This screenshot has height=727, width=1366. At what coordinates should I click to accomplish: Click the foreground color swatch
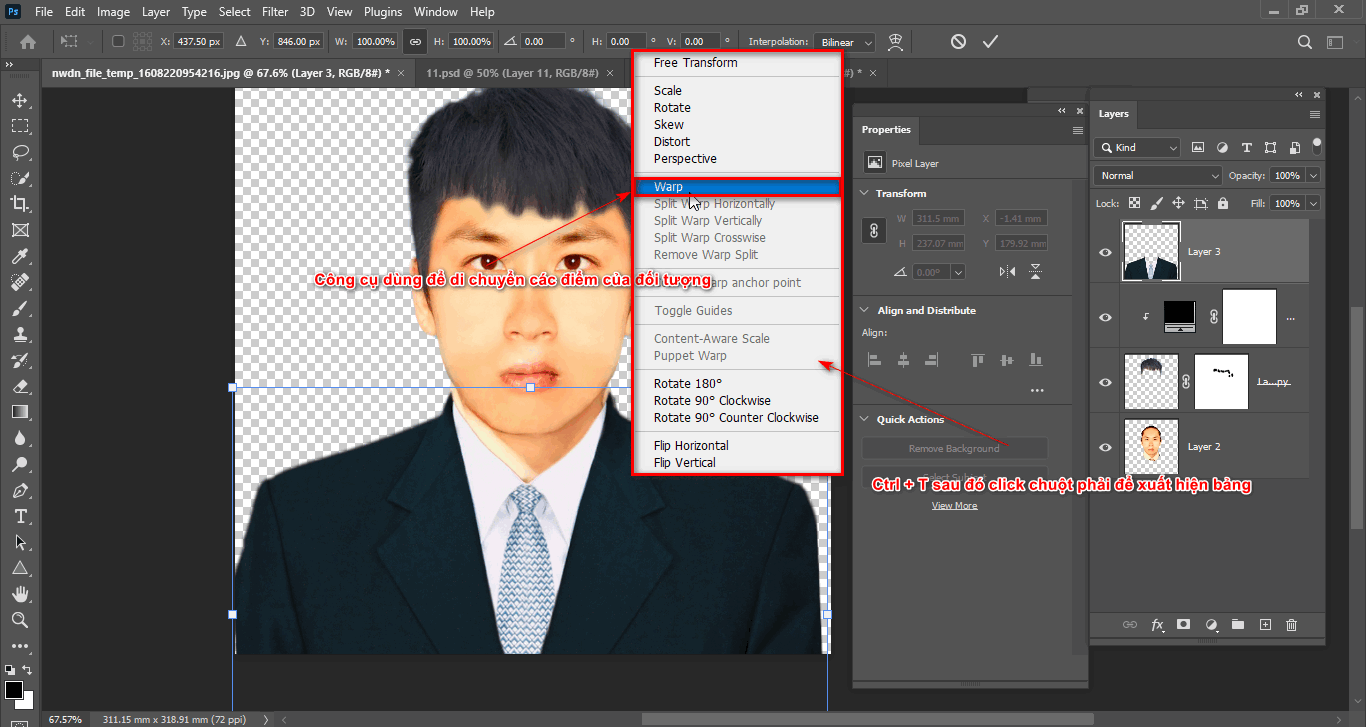(16, 690)
